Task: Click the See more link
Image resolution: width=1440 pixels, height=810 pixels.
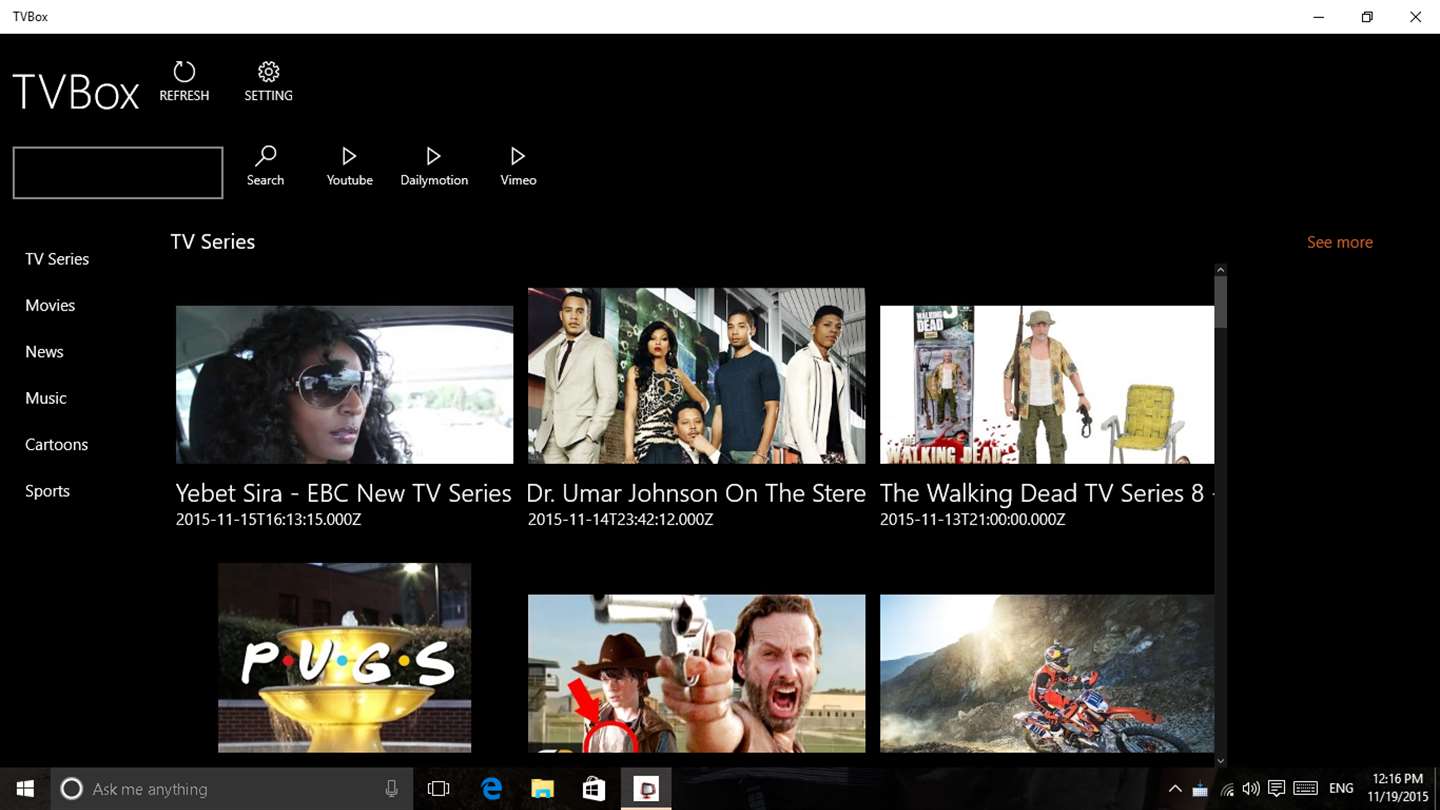Action: (x=1340, y=242)
